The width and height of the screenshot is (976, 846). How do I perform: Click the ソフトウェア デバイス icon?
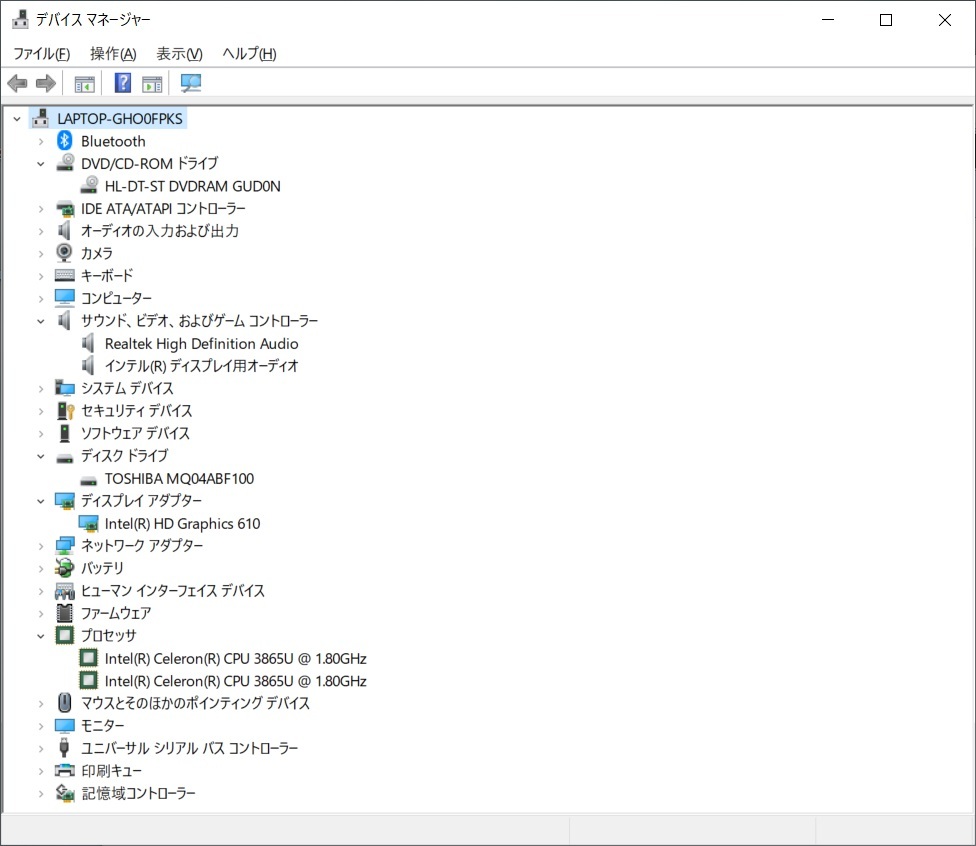(x=64, y=433)
